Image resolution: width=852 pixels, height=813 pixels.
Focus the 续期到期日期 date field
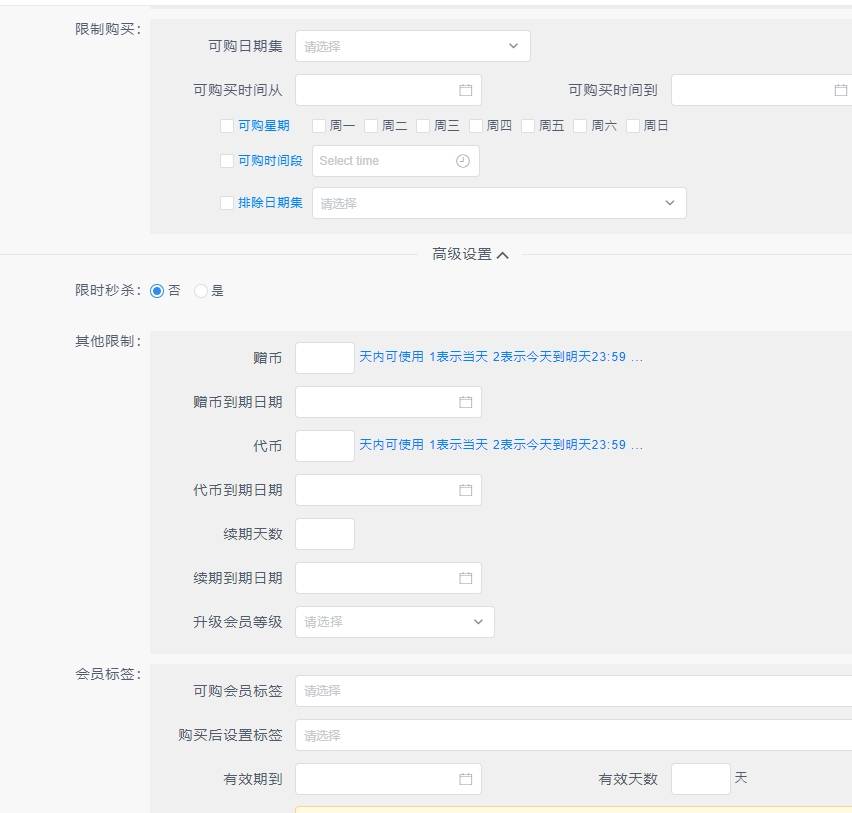coord(388,578)
